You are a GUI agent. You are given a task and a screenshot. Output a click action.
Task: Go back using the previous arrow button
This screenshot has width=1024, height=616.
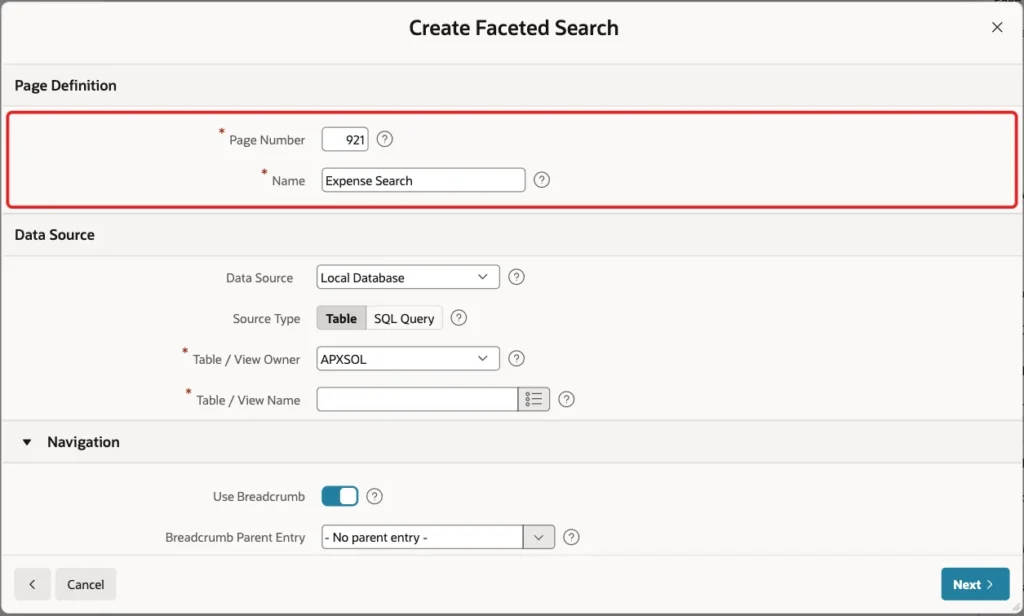pyautogui.click(x=32, y=584)
